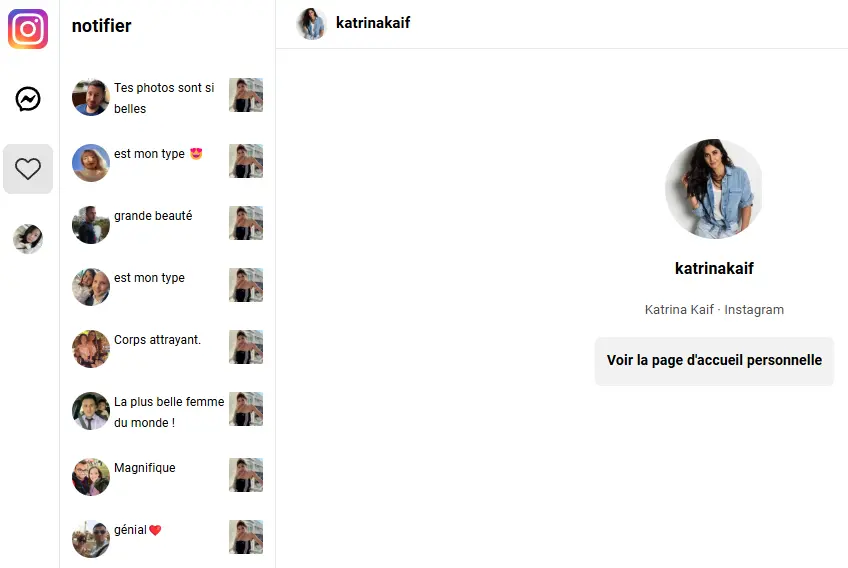Image resolution: width=848 pixels, height=568 pixels.
Task: Click the bold katrinakaif name under the photo
Action: click(714, 268)
